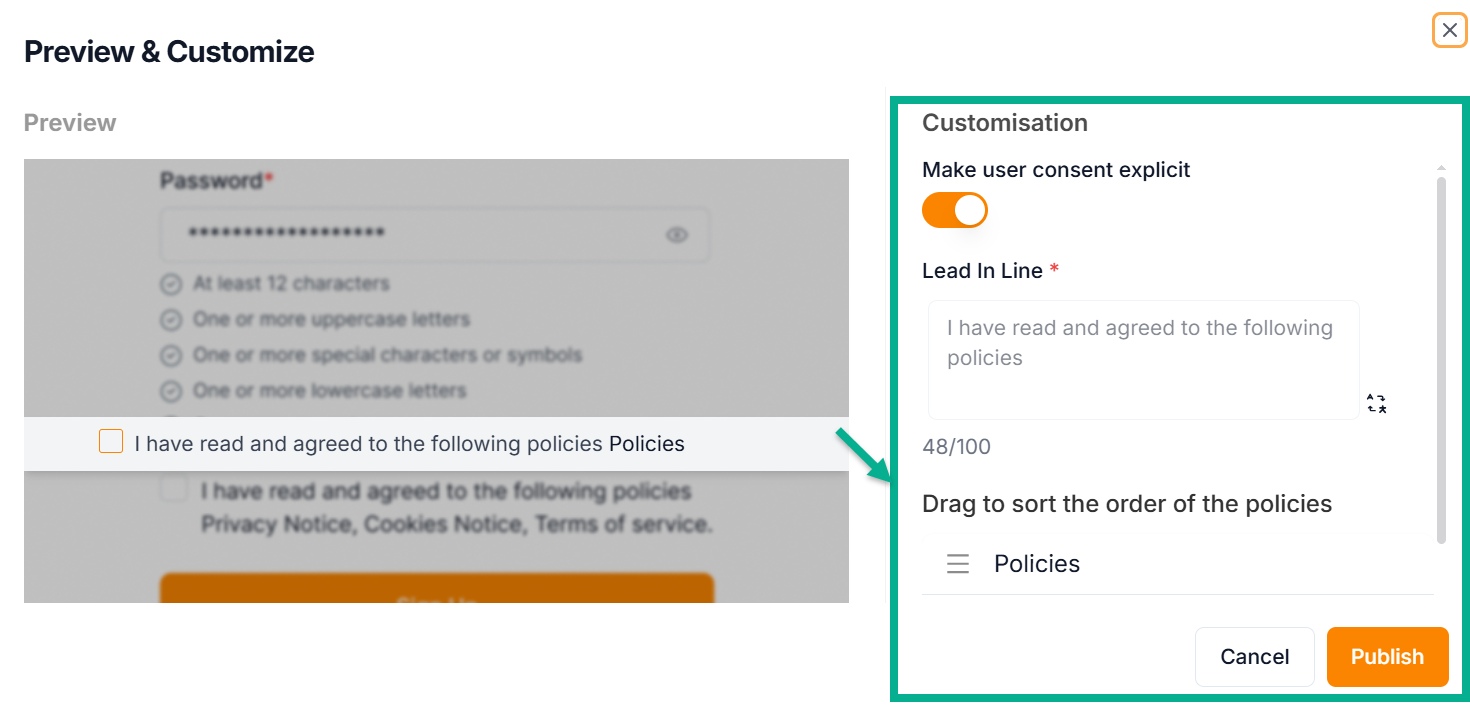Click the scroll-up arrow above the scrollbar
Viewport: 1470px width, 709px height.
click(1441, 168)
